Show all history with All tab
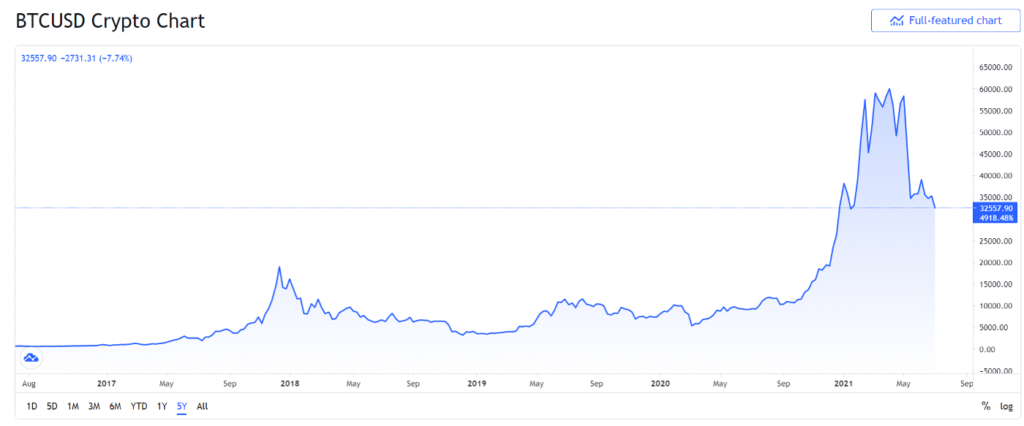The height and width of the screenshot is (426, 1024). [202, 406]
